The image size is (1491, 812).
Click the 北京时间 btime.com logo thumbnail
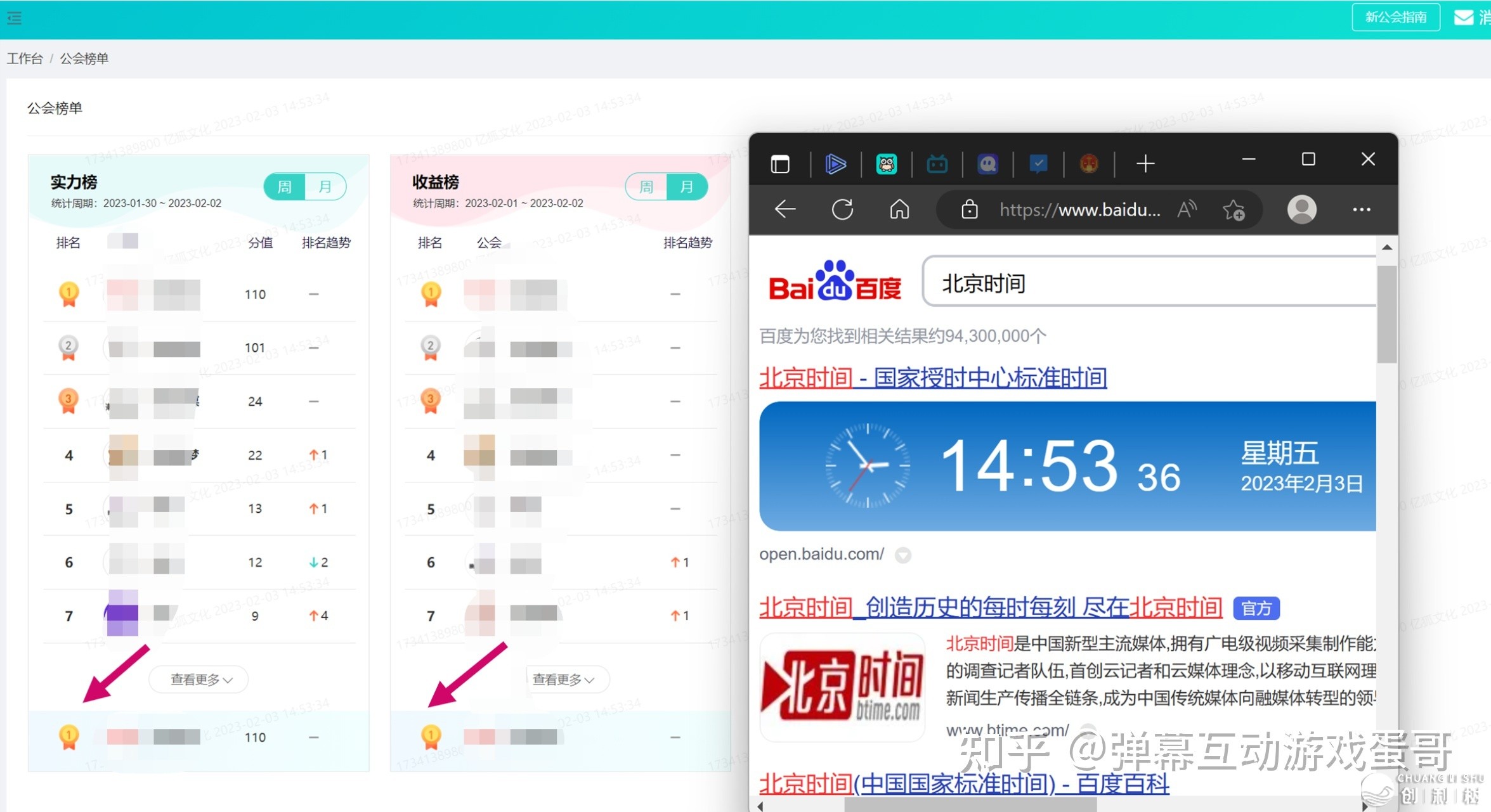(x=842, y=687)
